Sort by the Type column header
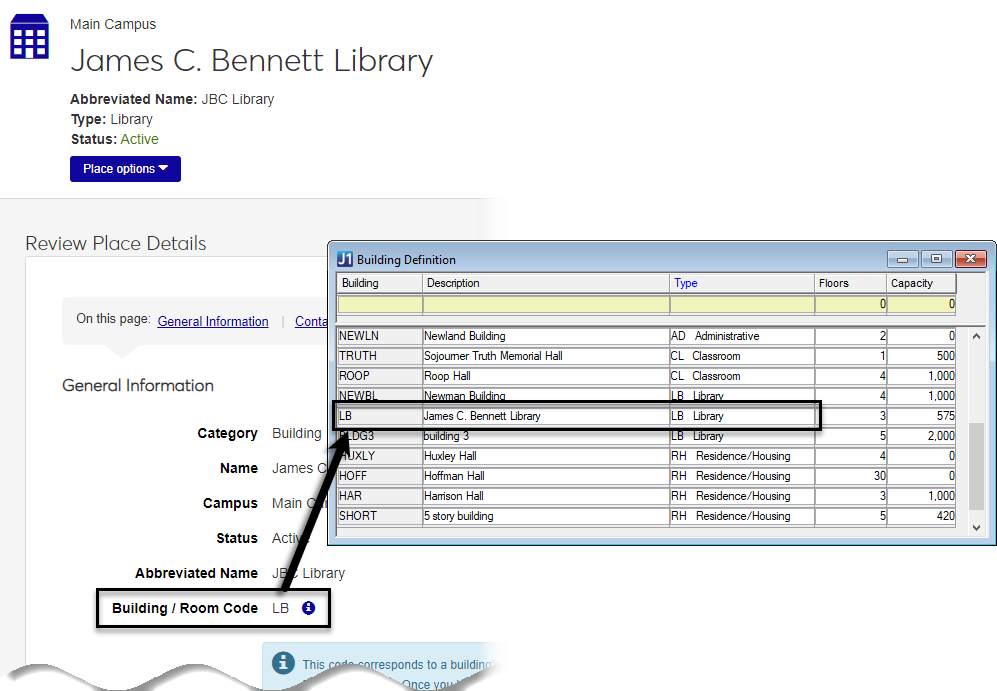Screen dimensions: 997x691 pos(742,284)
